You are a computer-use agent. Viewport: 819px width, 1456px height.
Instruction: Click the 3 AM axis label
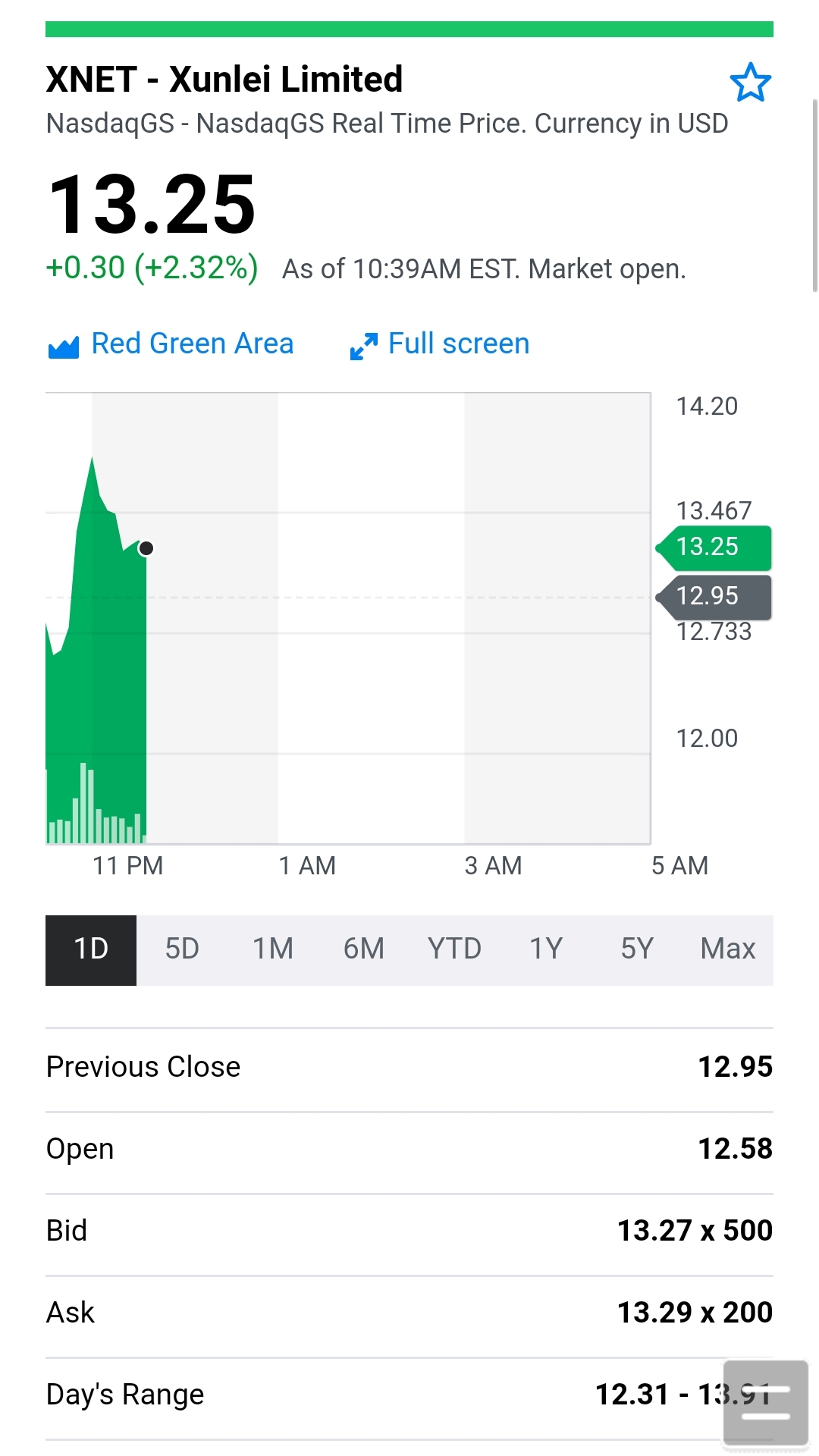[493, 865]
